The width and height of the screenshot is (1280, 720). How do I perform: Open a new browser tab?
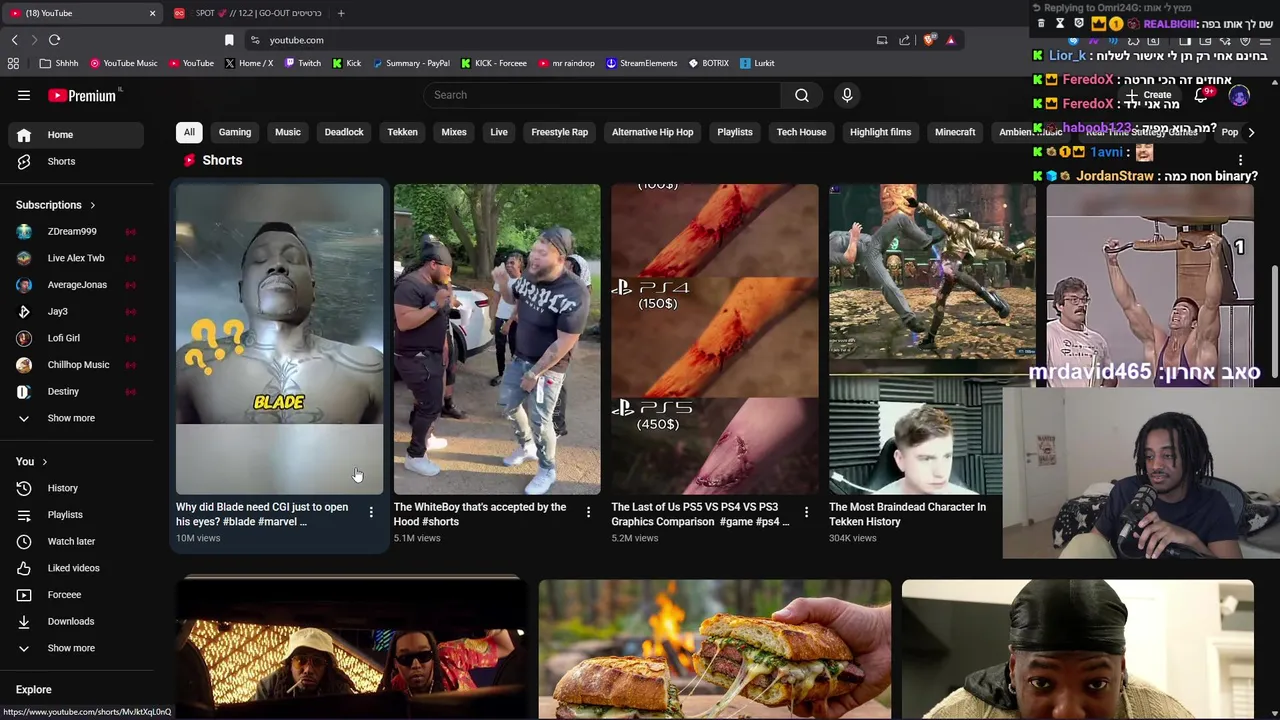(x=341, y=13)
